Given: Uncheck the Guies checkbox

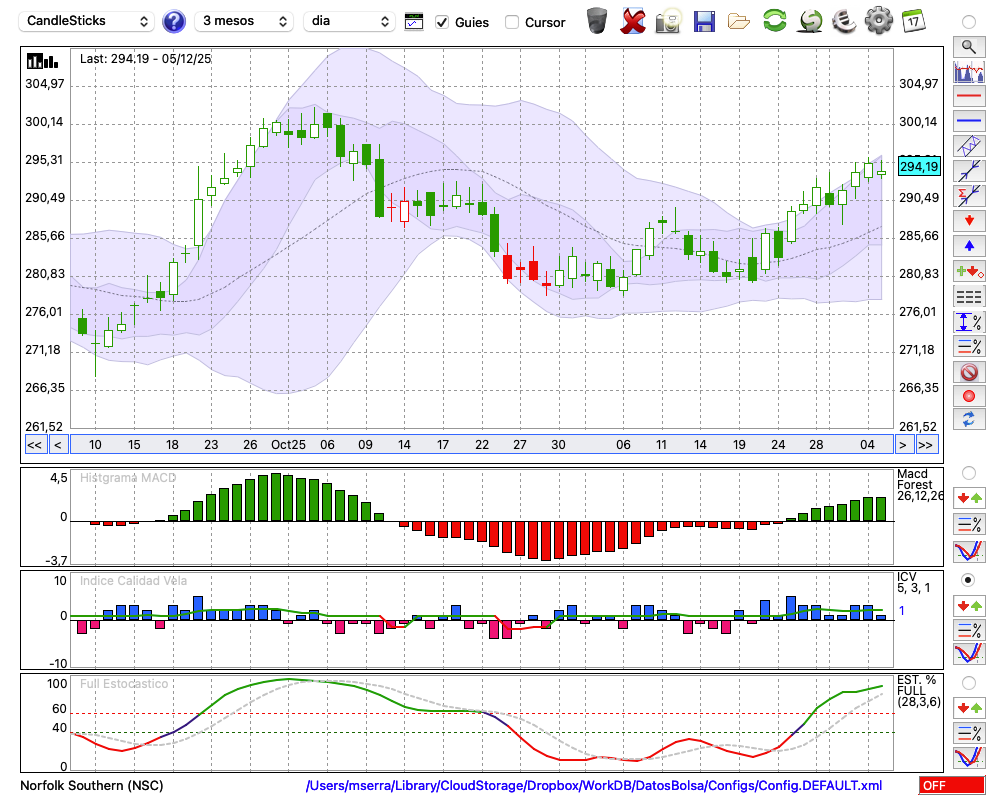Looking at the screenshot, I should 442,22.
